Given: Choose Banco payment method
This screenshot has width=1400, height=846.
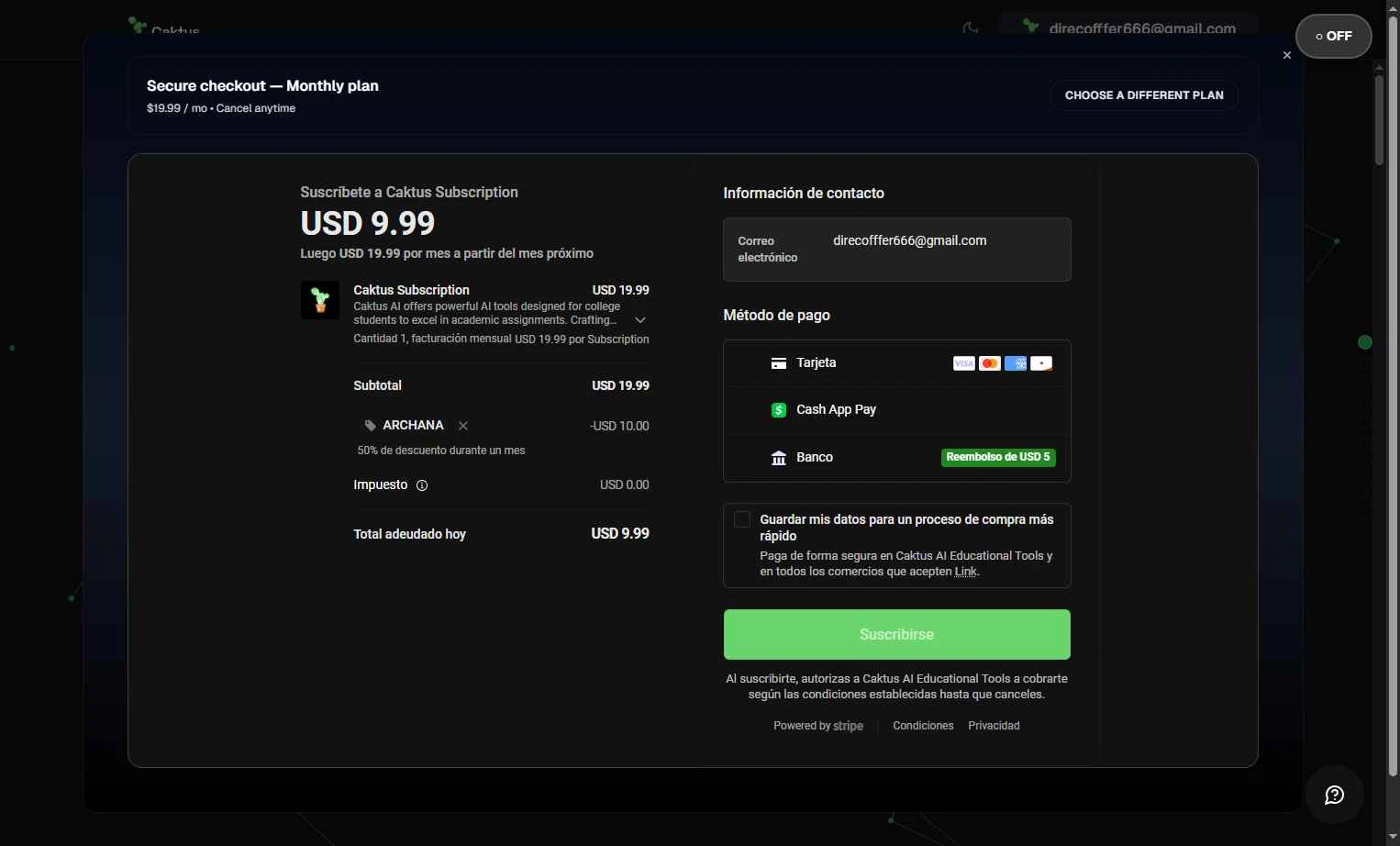Looking at the screenshot, I should click(x=897, y=458).
